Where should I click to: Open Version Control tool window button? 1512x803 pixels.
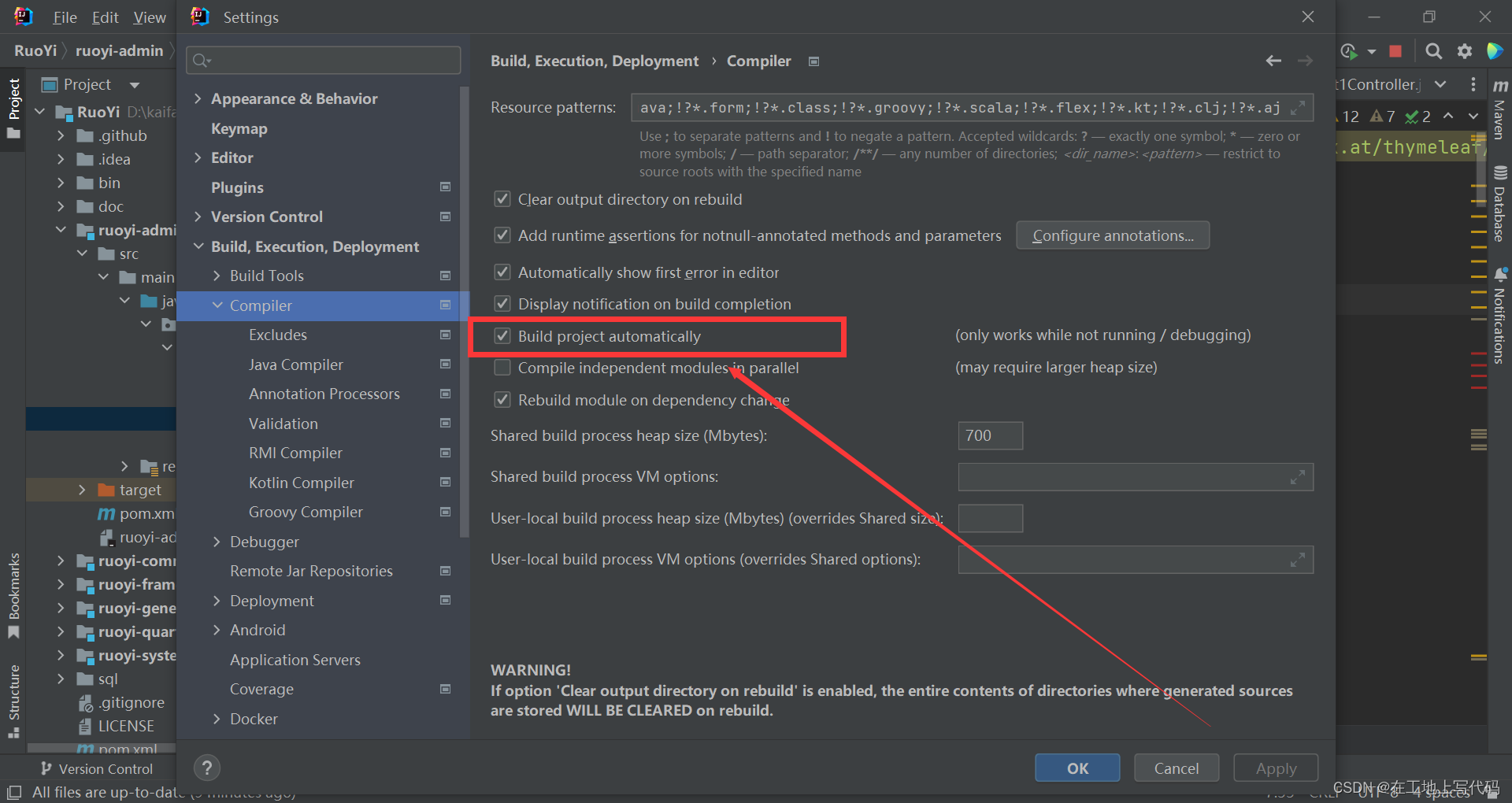[x=97, y=768]
